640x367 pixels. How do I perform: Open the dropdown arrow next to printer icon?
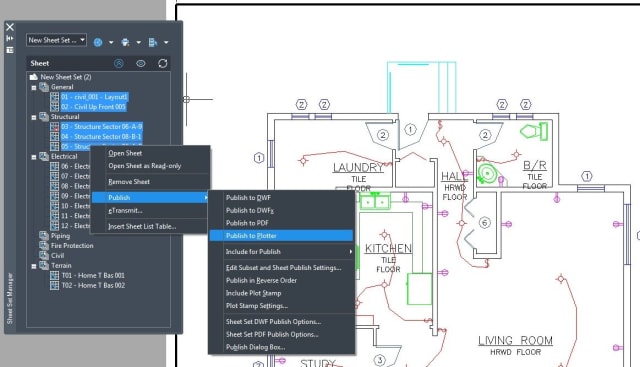point(138,42)
